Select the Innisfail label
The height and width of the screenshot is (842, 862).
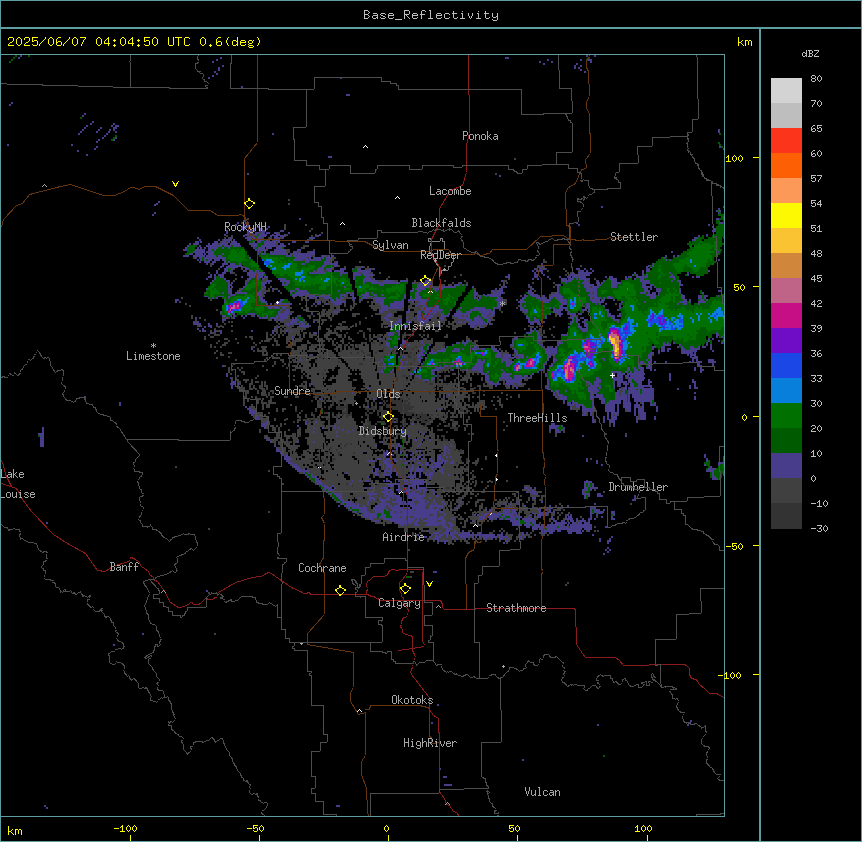[x=415, y=326]
